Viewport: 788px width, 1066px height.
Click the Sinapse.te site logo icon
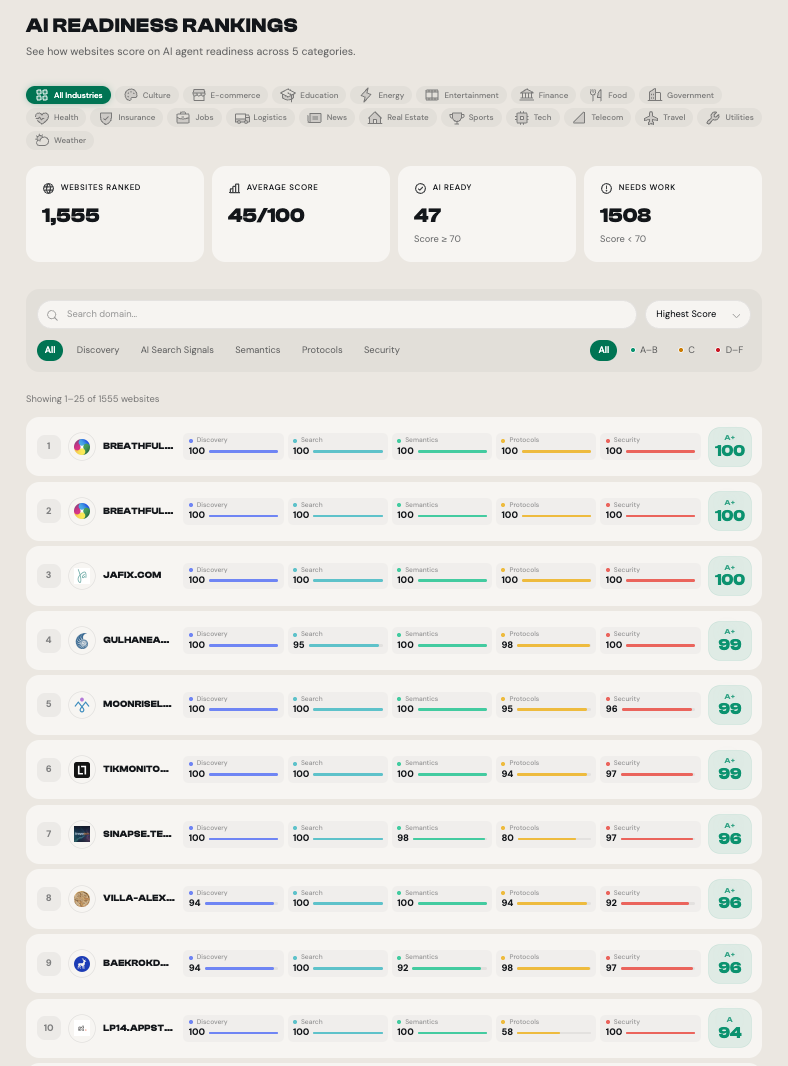82,834
